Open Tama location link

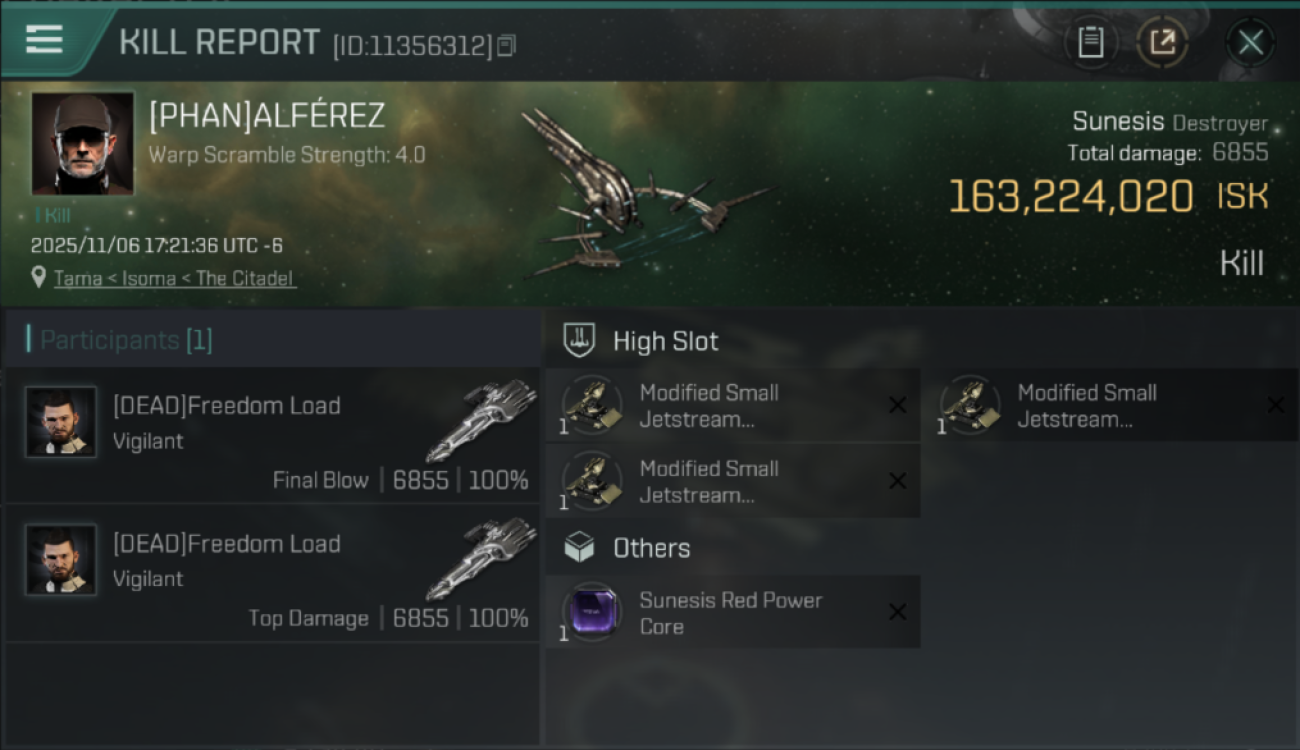(x=78, y=278)
